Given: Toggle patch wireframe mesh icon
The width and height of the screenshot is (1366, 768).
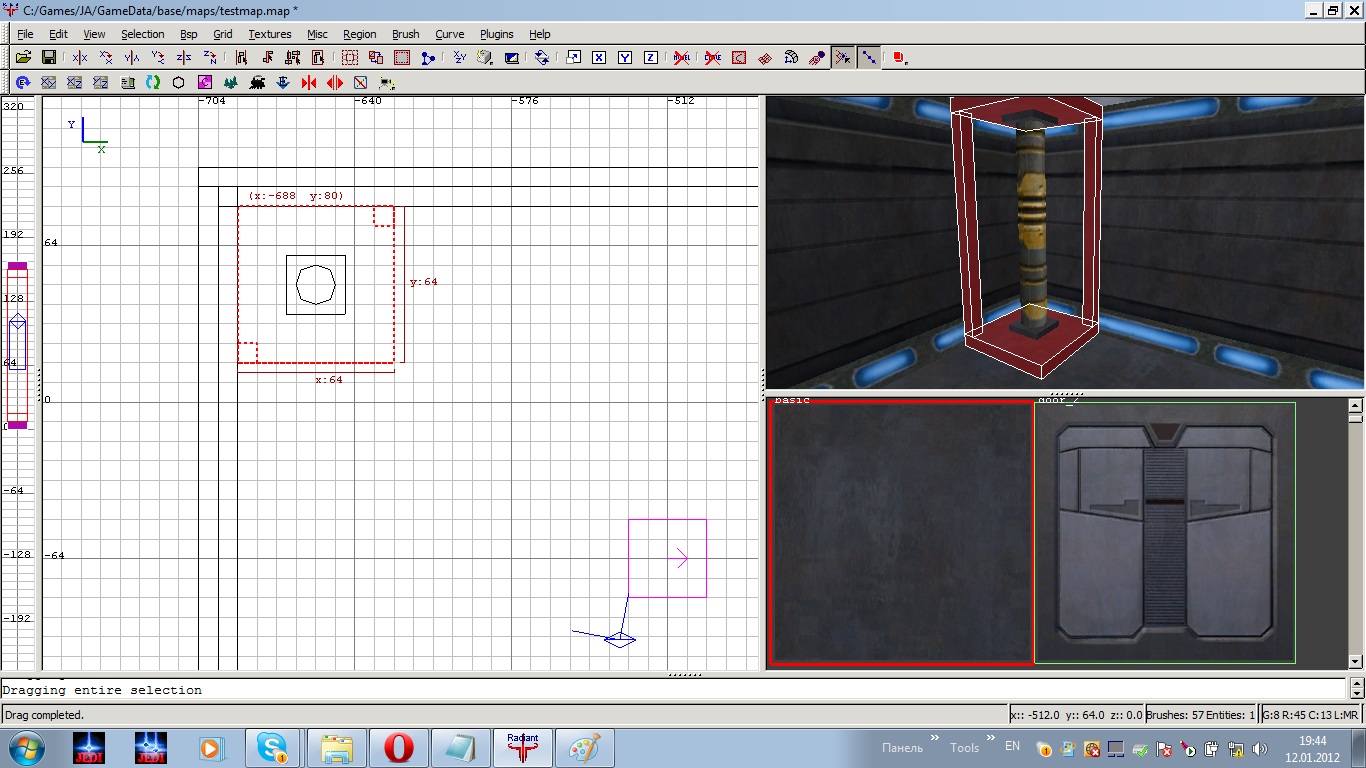Looking at the screenshot, I should 765,58.
